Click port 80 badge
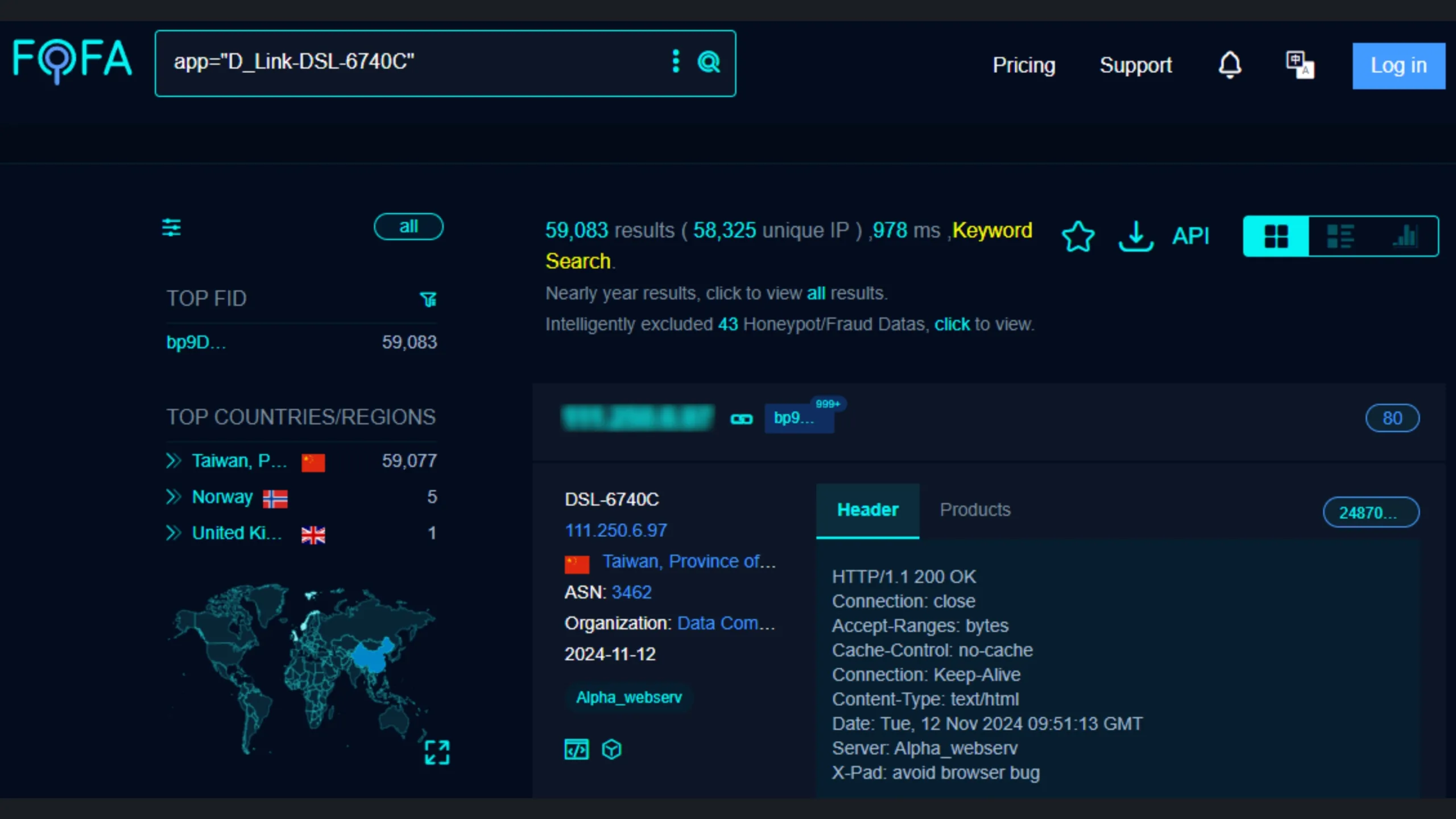 (1392, 419)
